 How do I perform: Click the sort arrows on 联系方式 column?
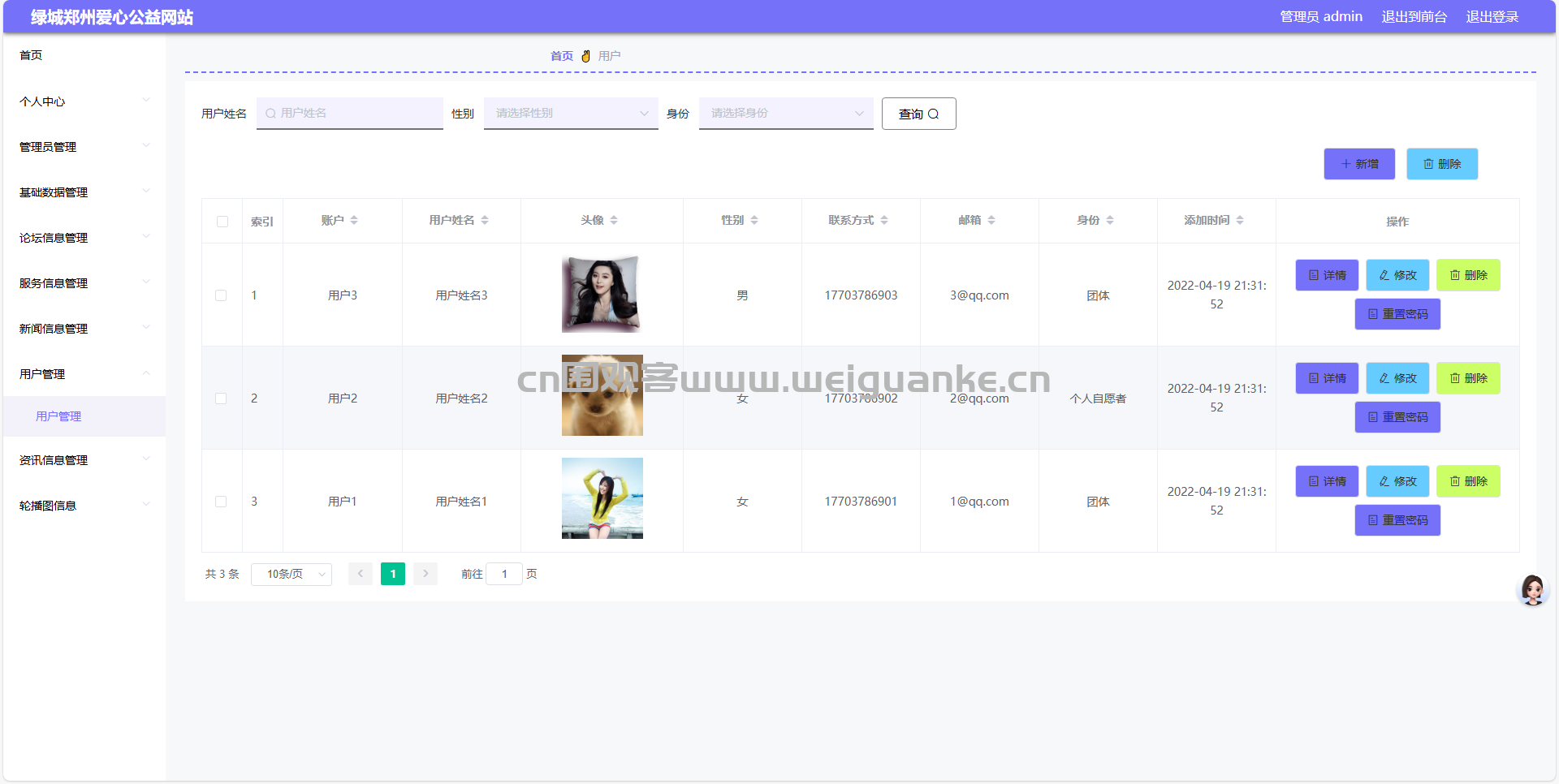tap(884, 221)
